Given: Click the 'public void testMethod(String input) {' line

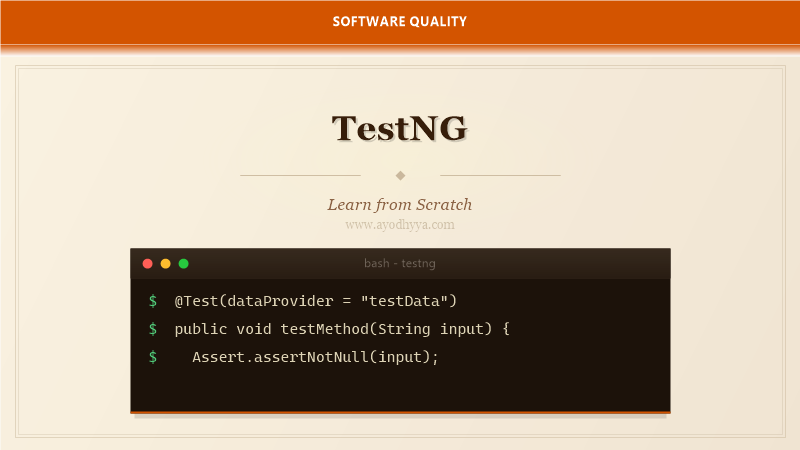Looking at the screenshot, I should 342,329.
